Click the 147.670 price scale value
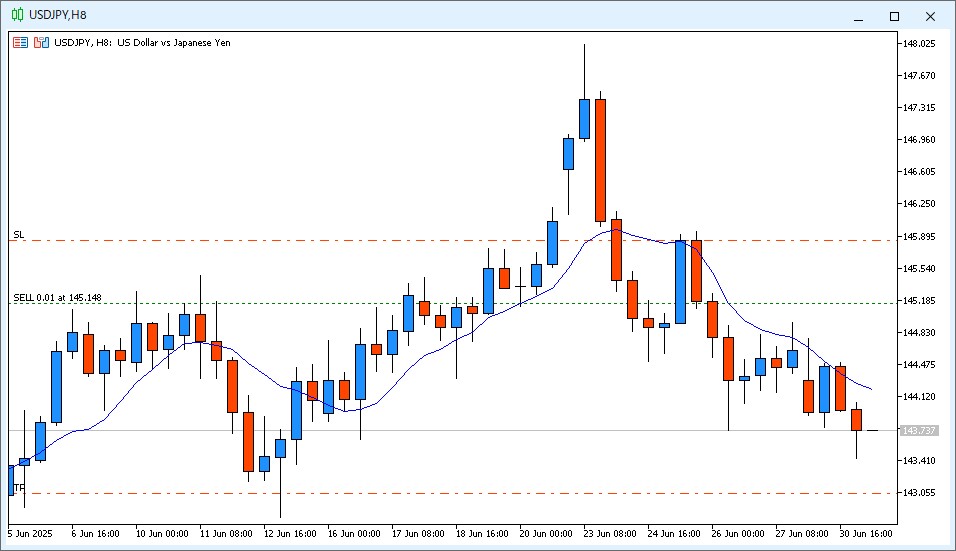Screen dimensions: 956x551 tap(919, 76)
